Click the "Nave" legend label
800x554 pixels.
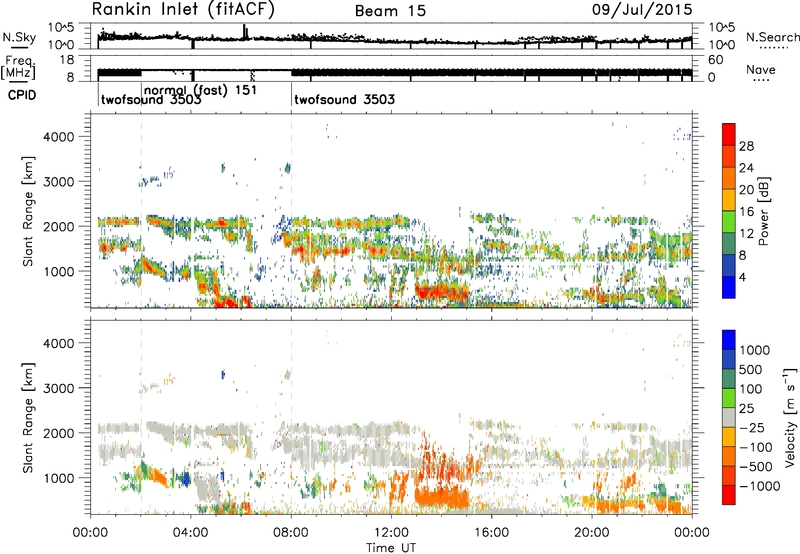click(x=760, y=70)
